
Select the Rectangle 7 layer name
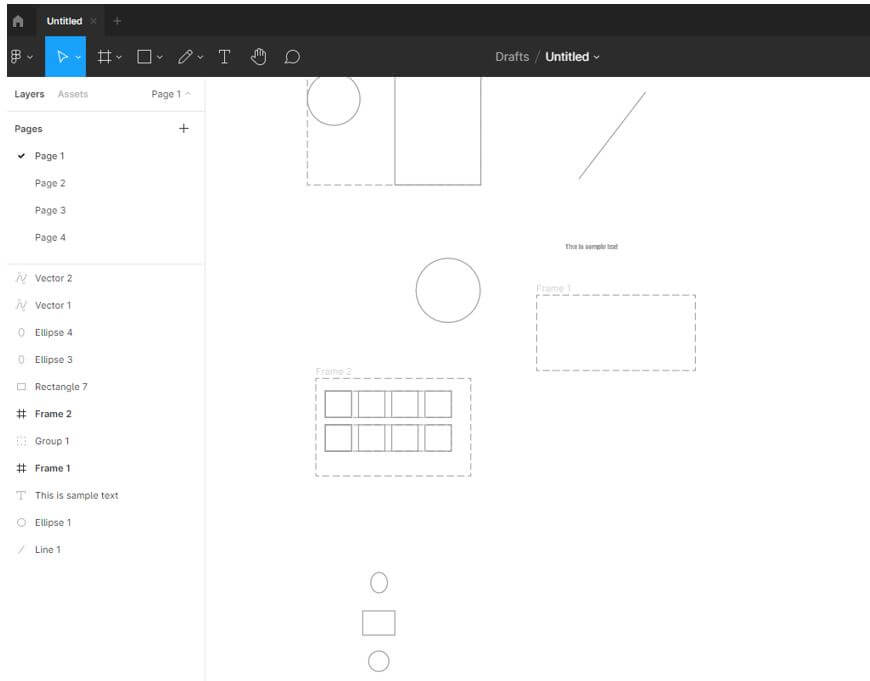coord(61,387)
